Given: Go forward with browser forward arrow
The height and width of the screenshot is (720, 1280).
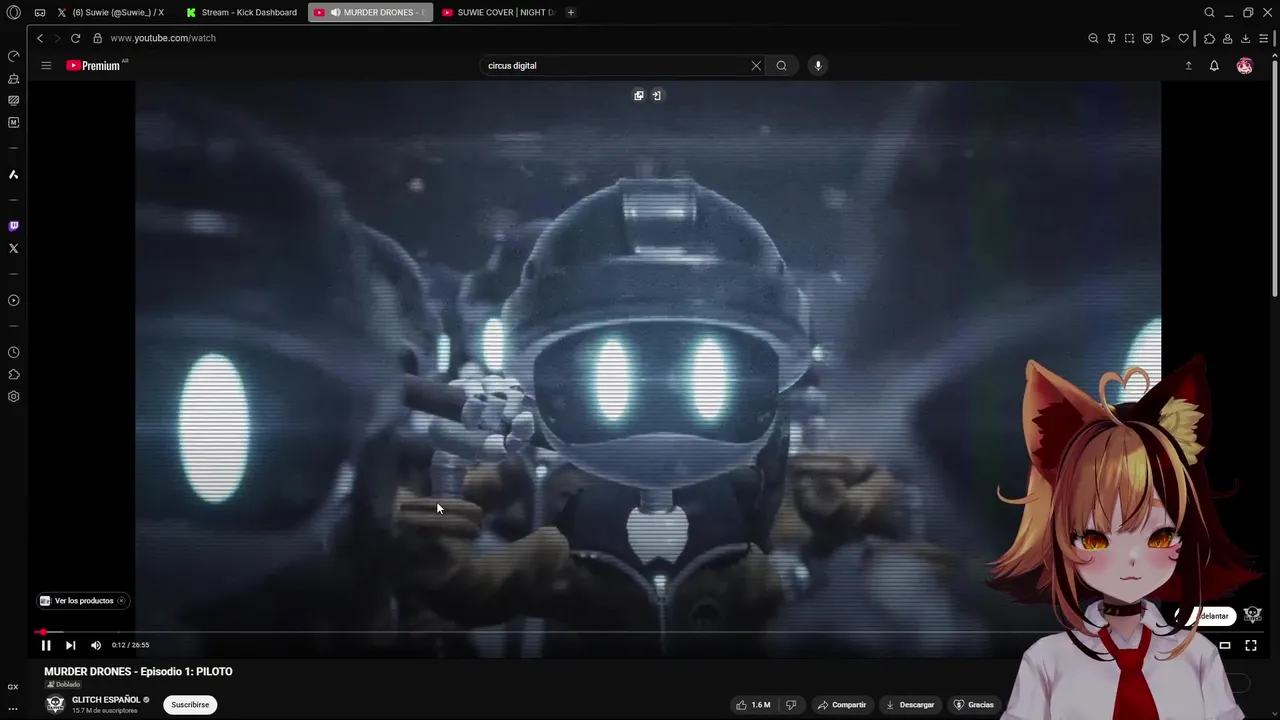Looking at the screenshot, I should click(x=57, y=38).
